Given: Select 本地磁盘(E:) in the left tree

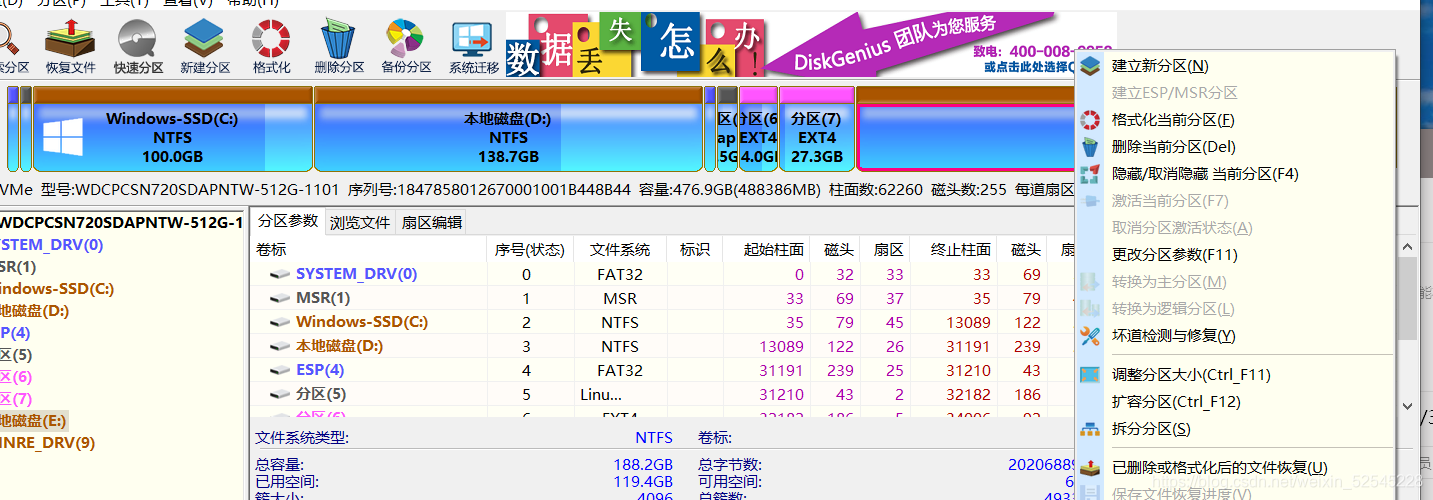Looking at the screenshot, I should click(34, 421).
